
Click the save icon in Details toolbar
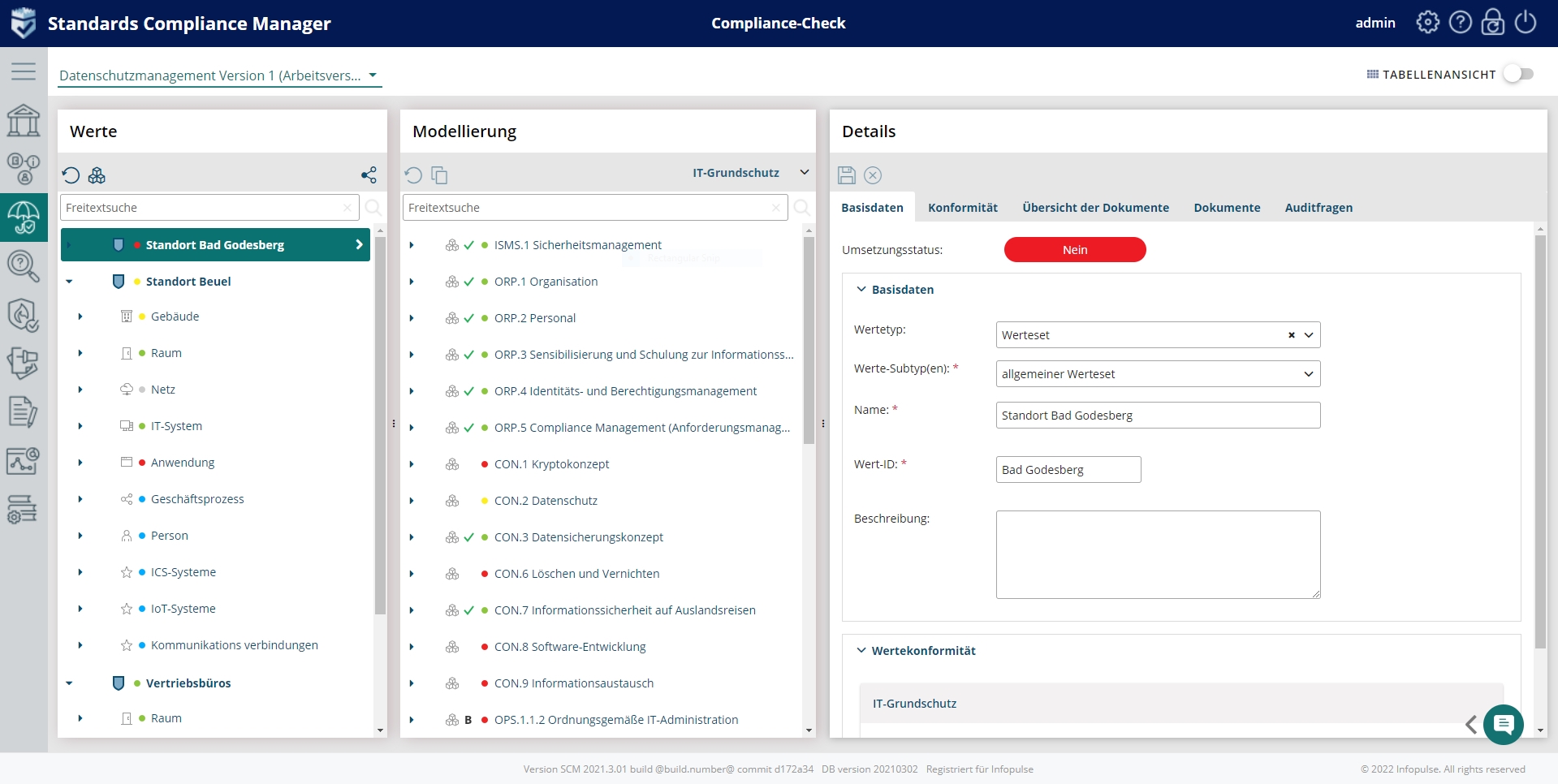tap(847, 175)
